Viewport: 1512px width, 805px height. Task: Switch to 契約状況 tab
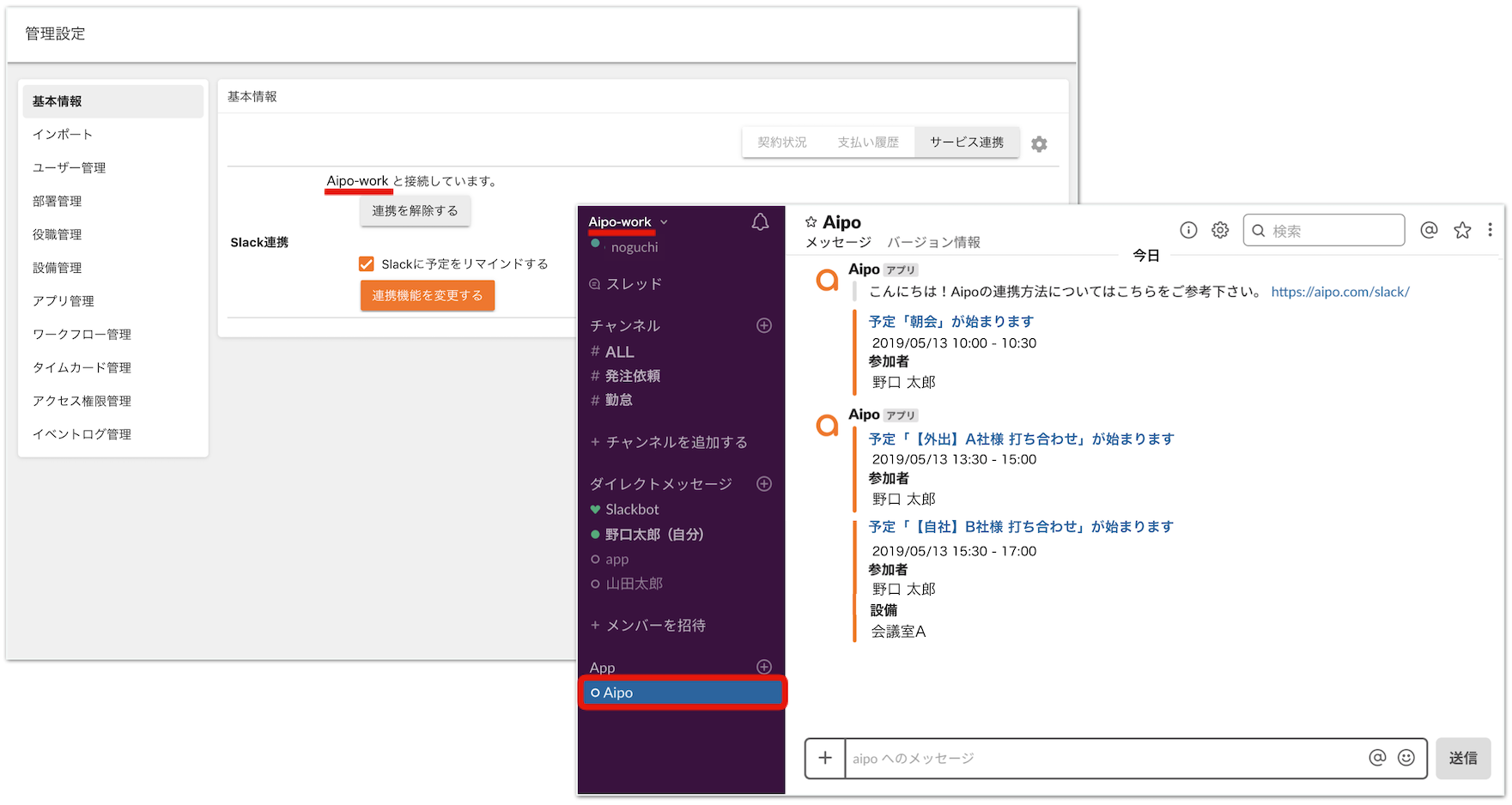point(782,142)
